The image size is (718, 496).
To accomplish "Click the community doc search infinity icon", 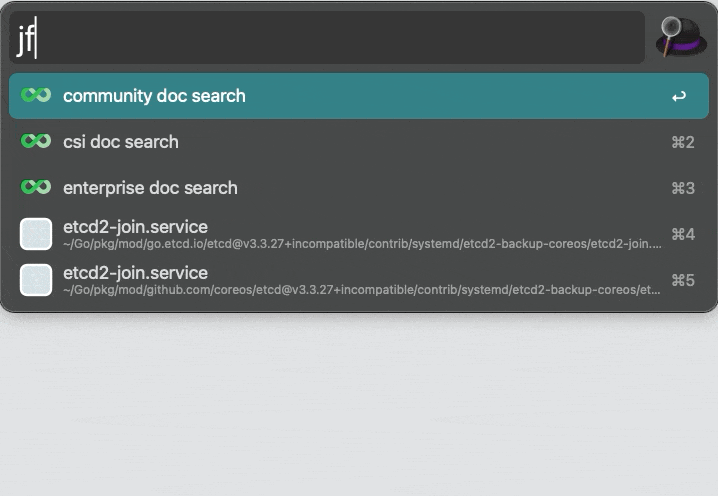I will point(36,96).
